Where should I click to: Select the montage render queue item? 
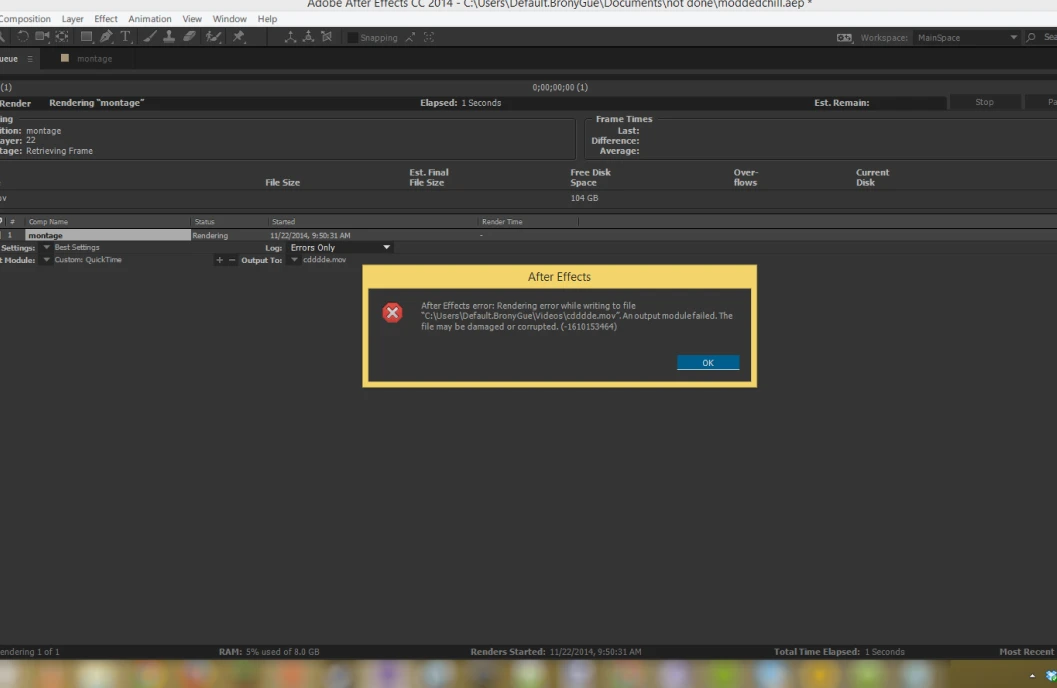(108, 235)
